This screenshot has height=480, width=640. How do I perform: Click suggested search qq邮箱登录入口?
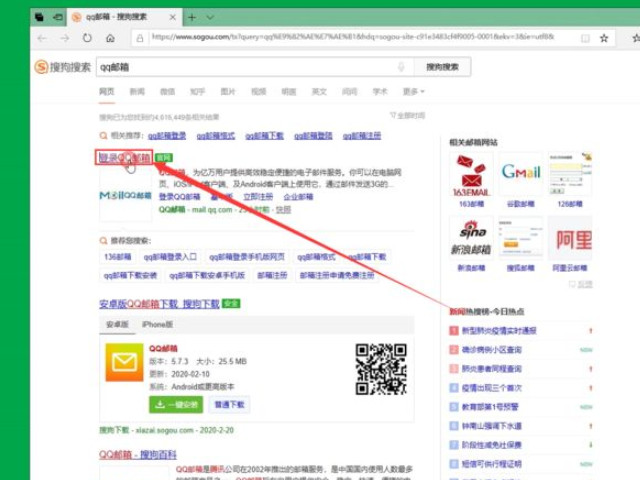point(170,257)
